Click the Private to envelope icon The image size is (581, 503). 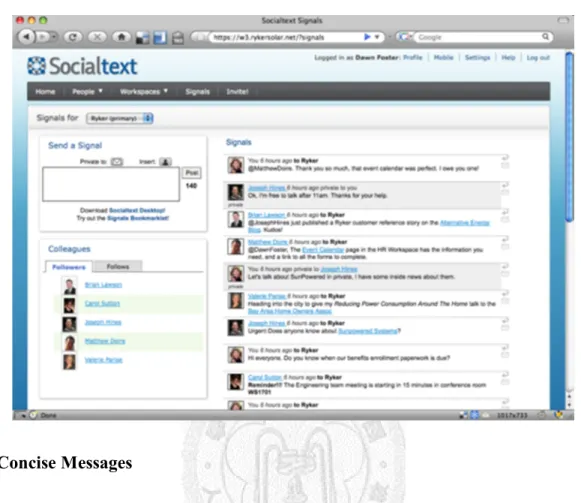117,162
